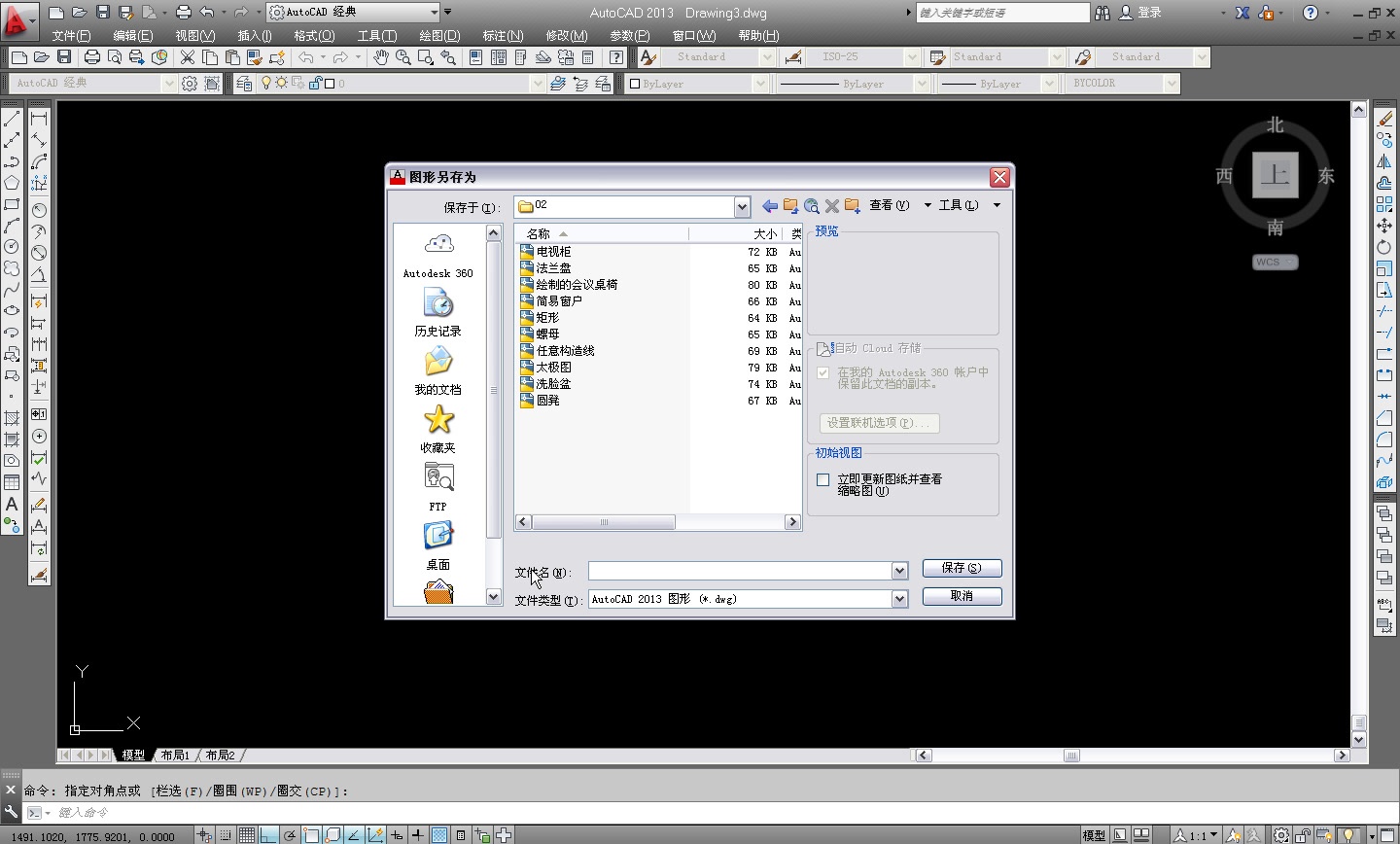This screenshot has height=844, width=1400.
Task: Click the New drawing icon in standard toolbar
Action: (17, 57)
